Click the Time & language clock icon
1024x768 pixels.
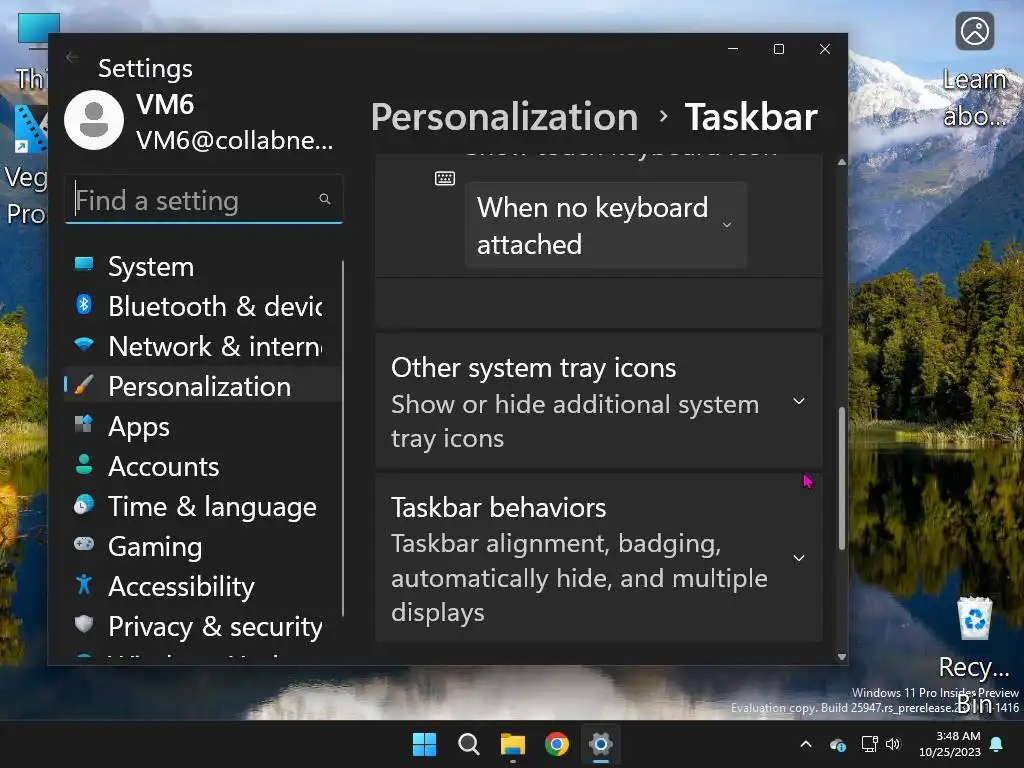(84, 504)
